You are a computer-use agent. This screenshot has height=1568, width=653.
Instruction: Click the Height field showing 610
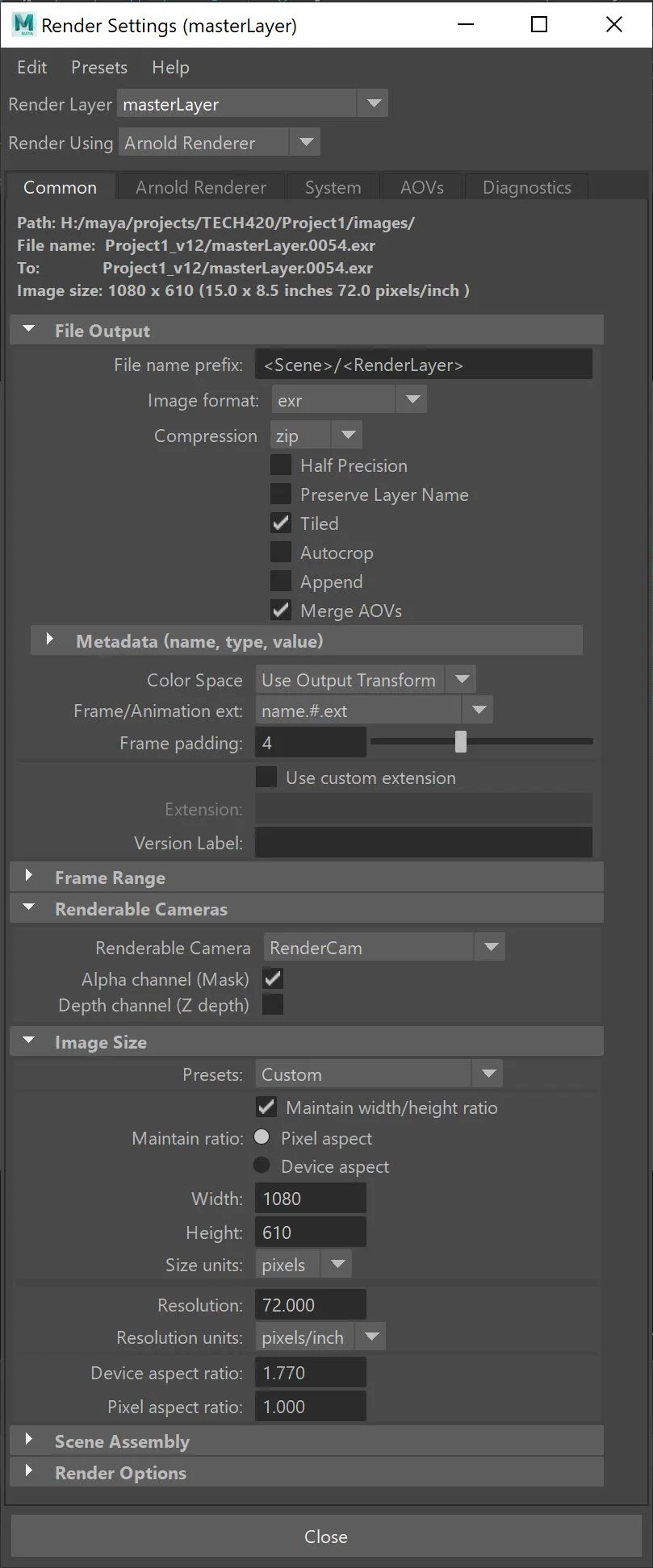[311, 1232]
